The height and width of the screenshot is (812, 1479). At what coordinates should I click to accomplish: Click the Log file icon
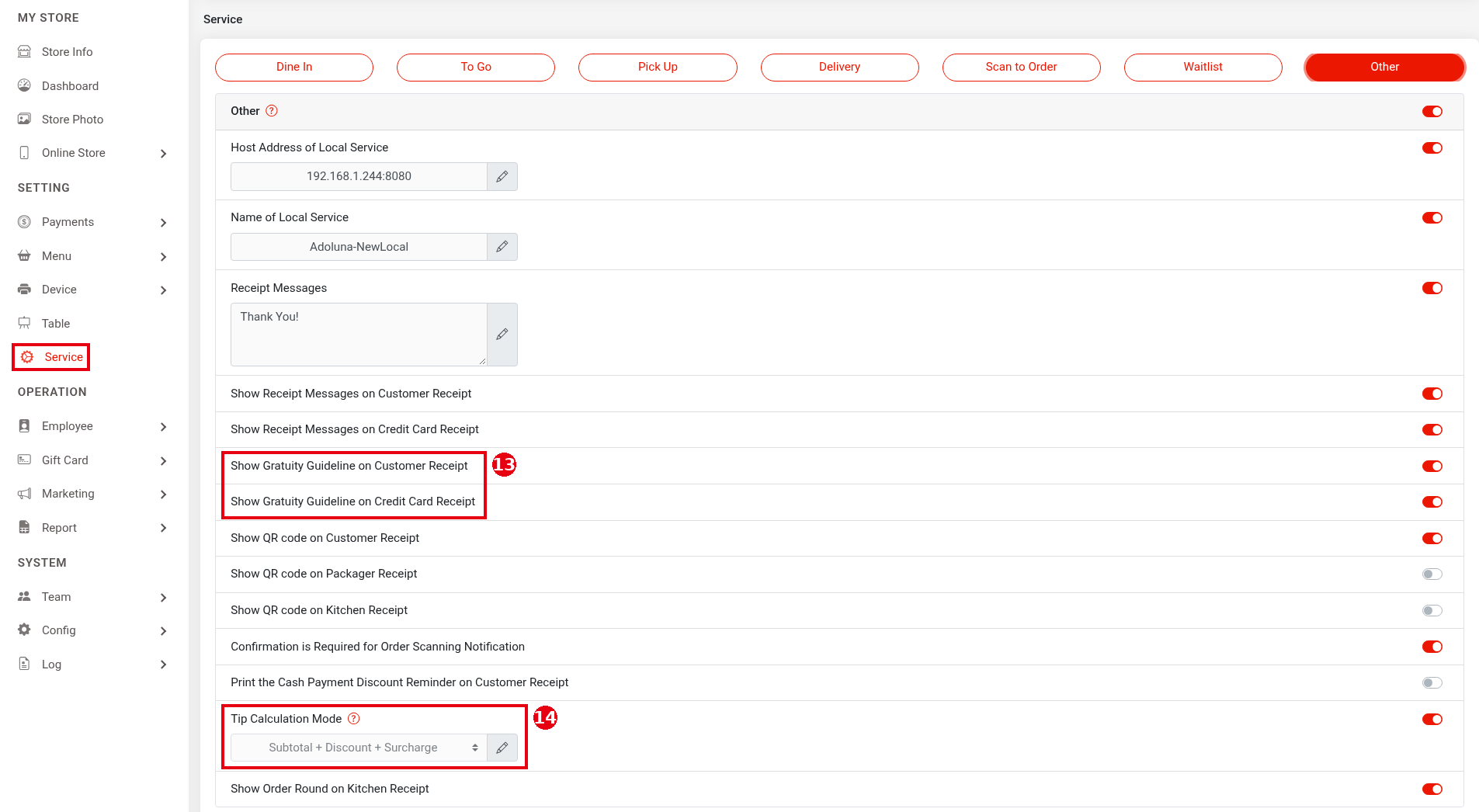click(x=25, y=664)
